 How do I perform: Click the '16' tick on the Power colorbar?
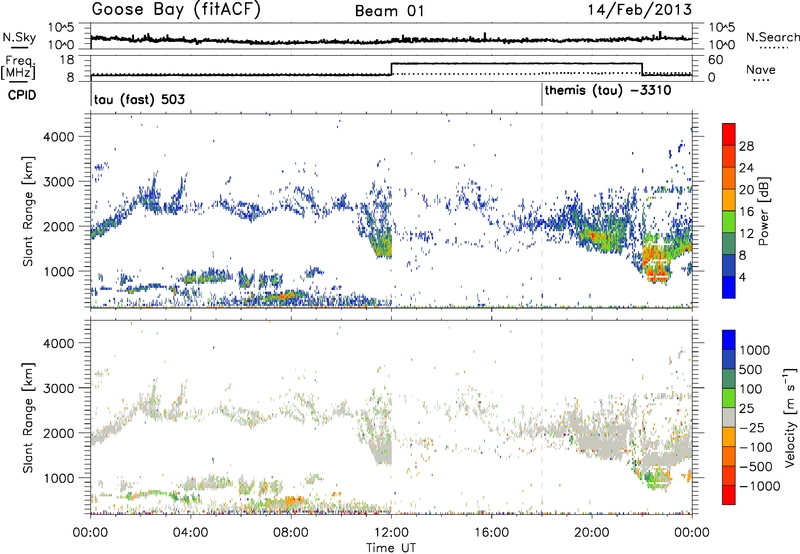[x=746, y=212]
